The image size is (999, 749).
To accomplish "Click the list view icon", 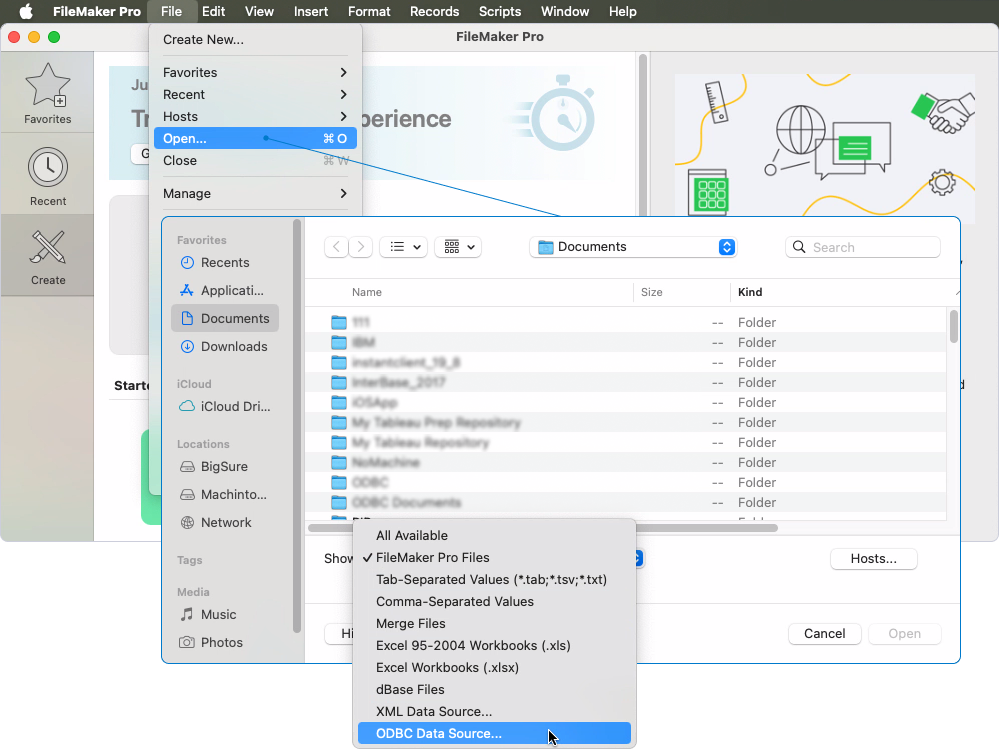I will pos(399,246).
